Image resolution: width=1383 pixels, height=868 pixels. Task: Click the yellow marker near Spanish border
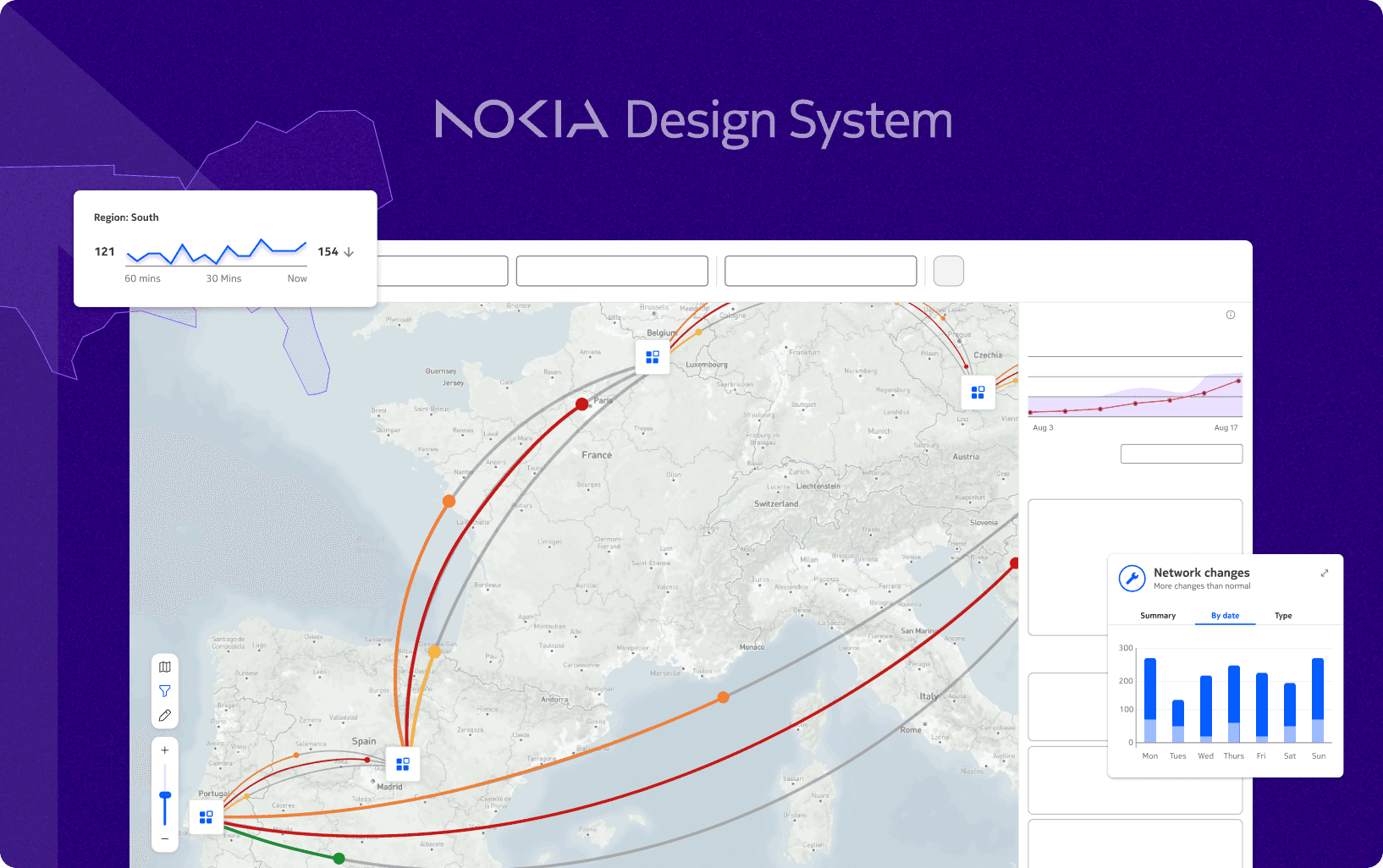pos(434,652)
